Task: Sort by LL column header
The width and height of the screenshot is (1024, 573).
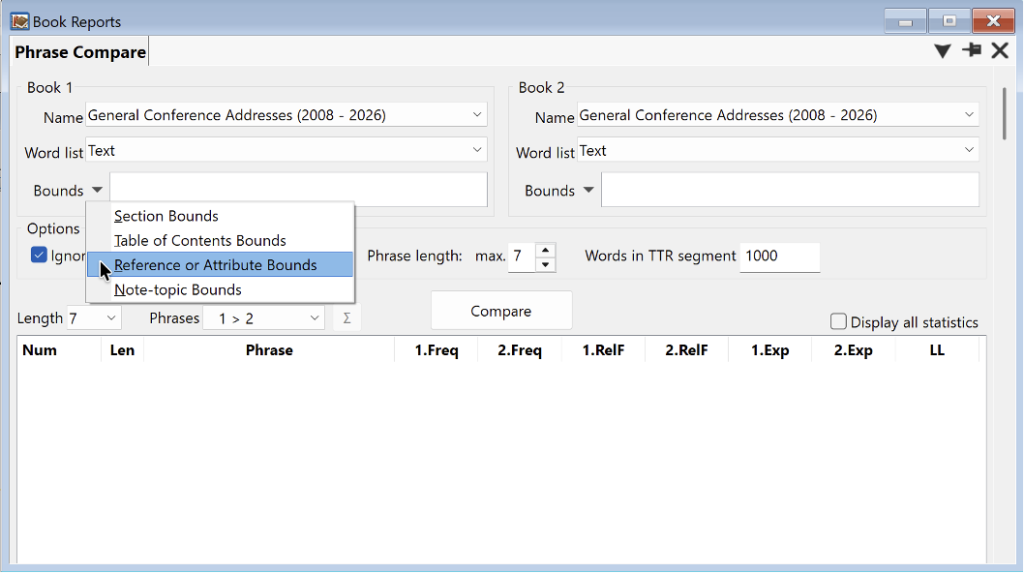Action: point(937,350)
